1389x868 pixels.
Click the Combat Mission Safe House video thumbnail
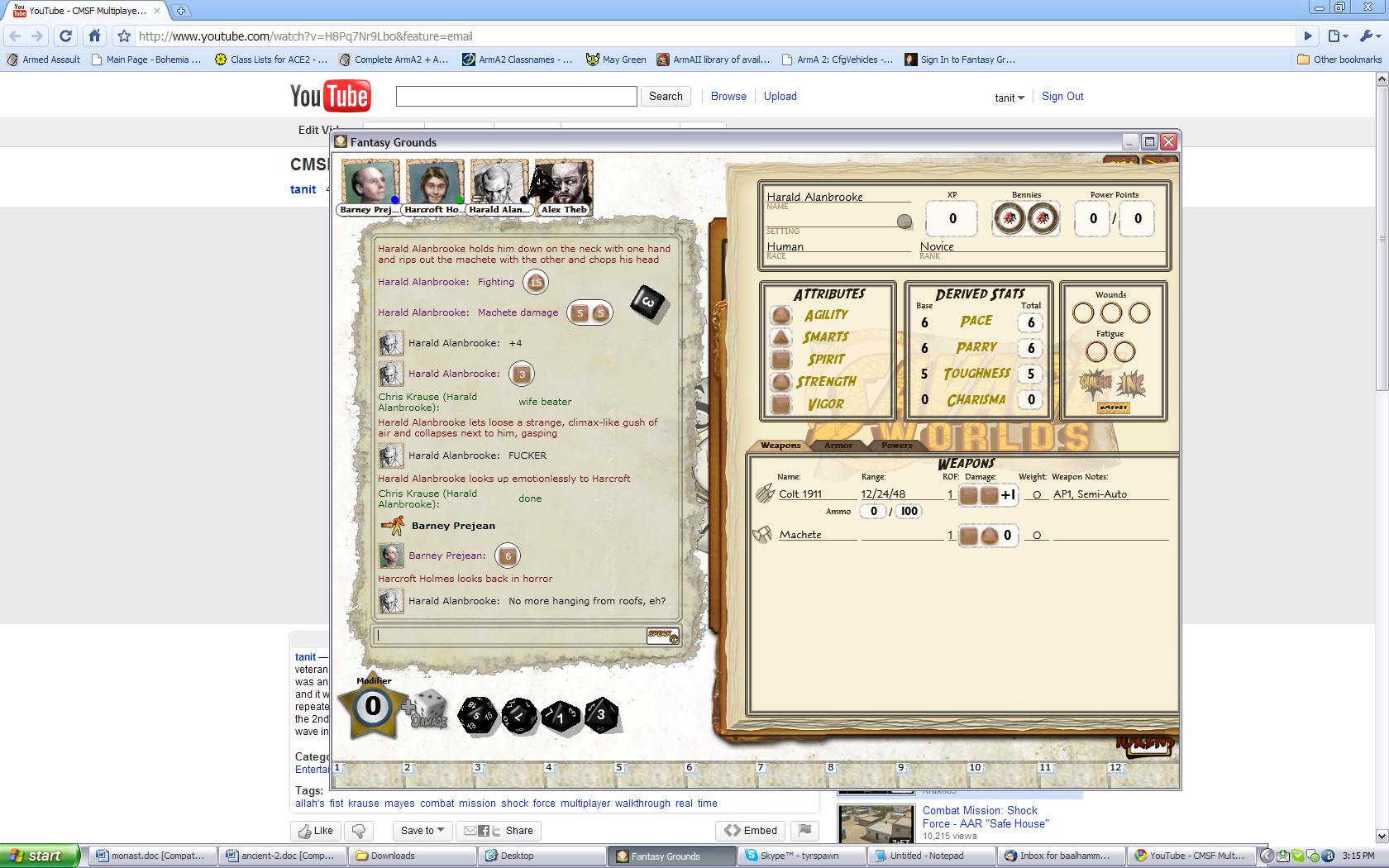[876, 824]
